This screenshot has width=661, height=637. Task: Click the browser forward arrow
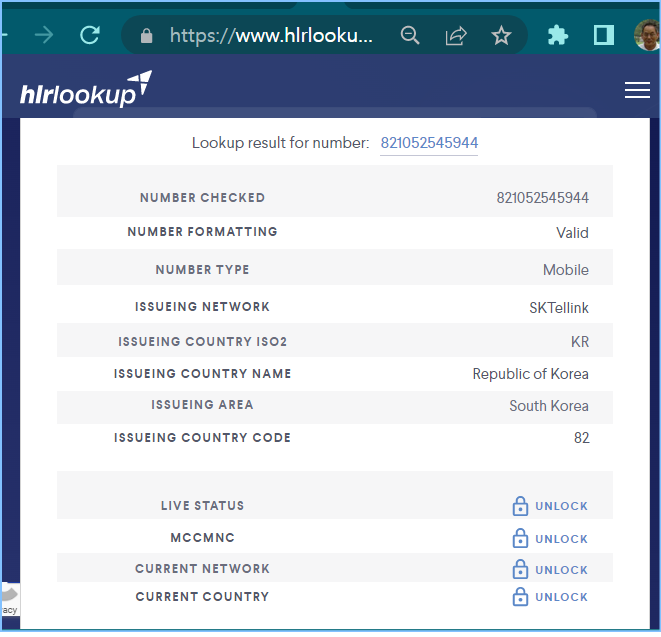(x=44, y=36)
